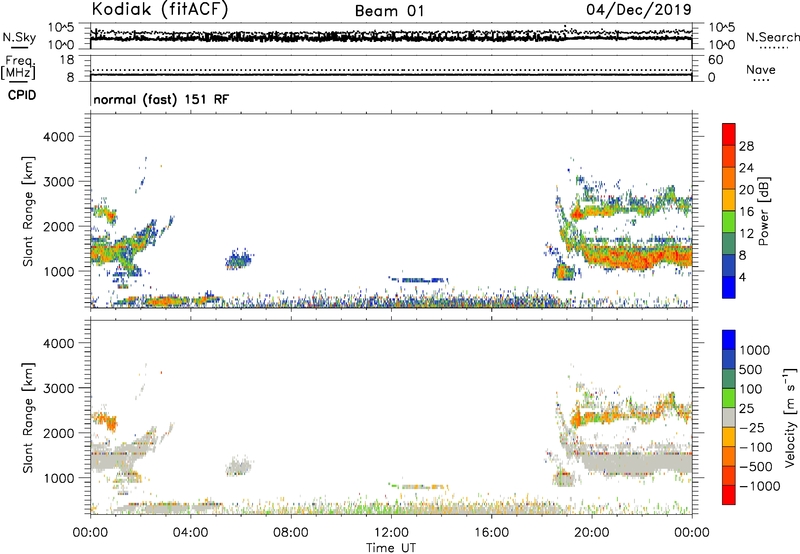
Task: Click the blue bottom of Power colorbar
Action: pyautogui.click(x=729, y=287)
